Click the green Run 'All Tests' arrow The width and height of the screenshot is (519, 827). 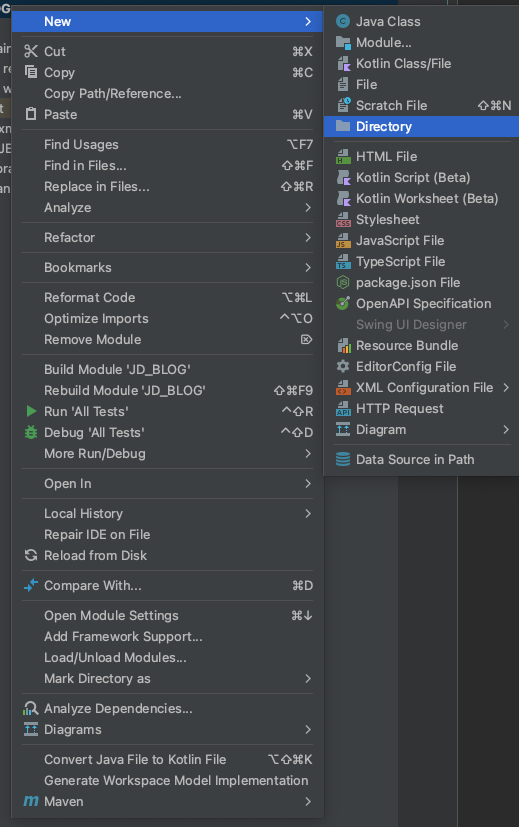[x=31, y=411]
